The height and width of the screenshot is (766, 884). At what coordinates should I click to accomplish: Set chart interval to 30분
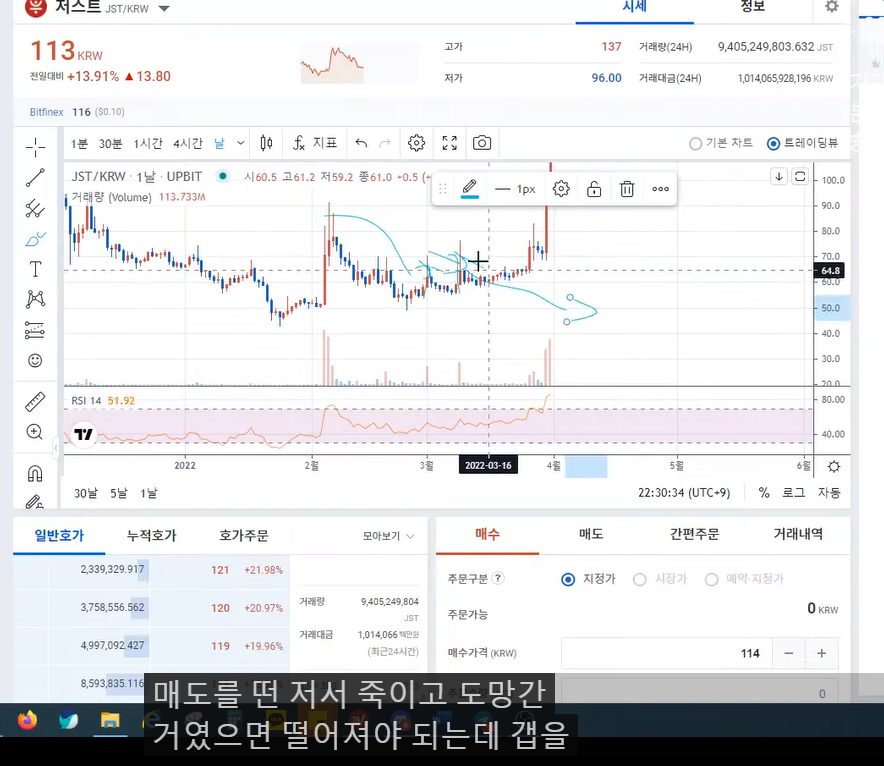pos(110,143)
